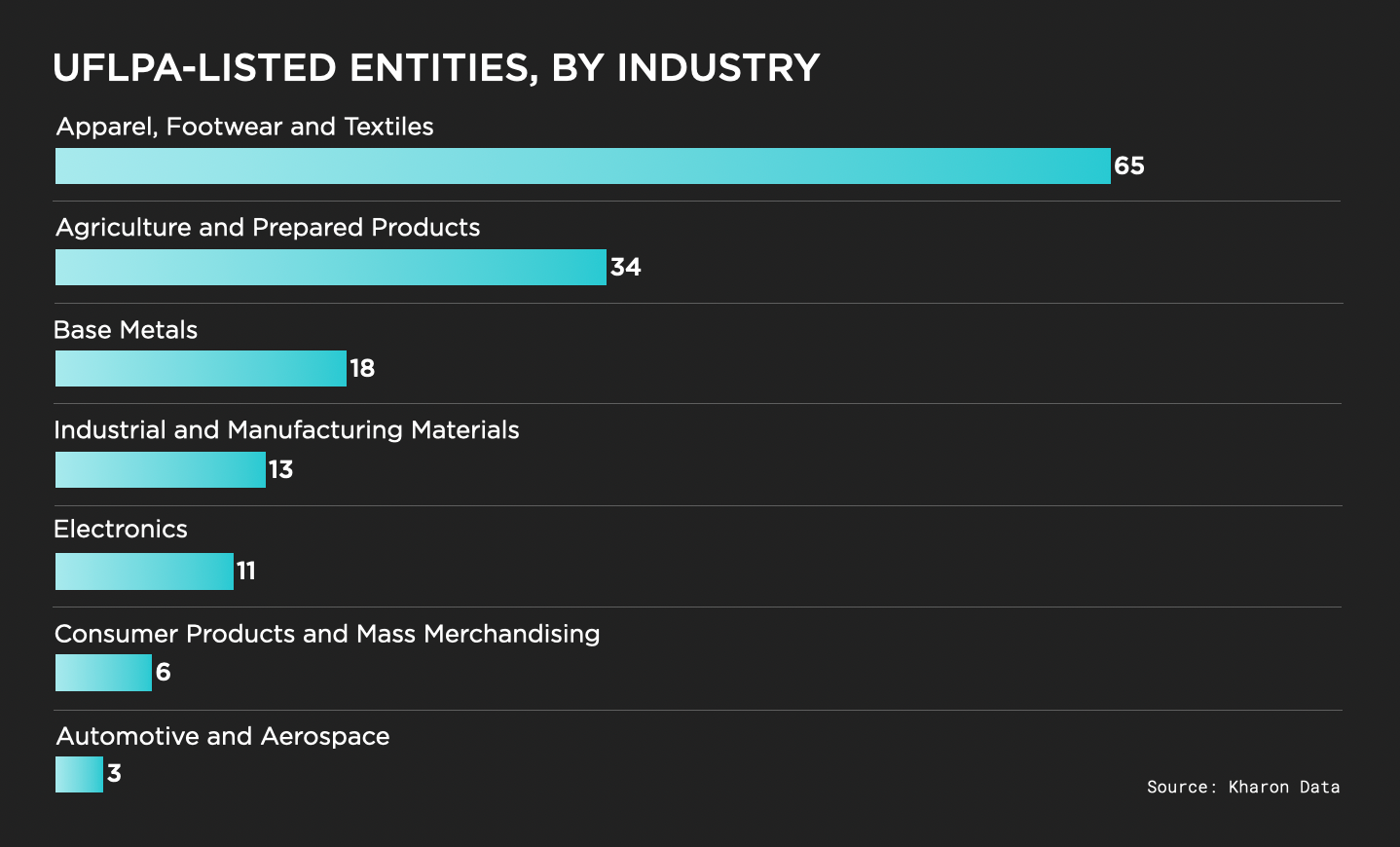
Task: Select the Consumer Products and Mass Merchandising label
Action: pos(327,634)
